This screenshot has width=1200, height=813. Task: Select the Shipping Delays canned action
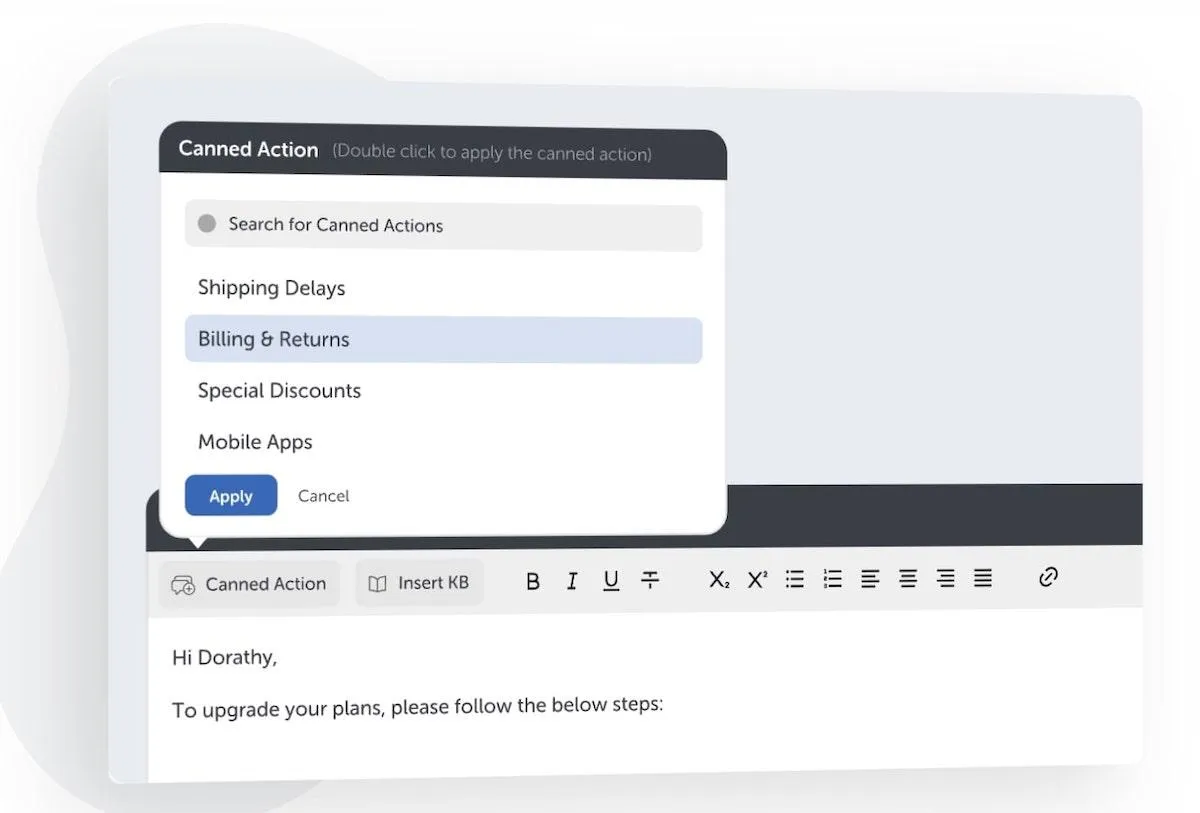tap(443, 288)
